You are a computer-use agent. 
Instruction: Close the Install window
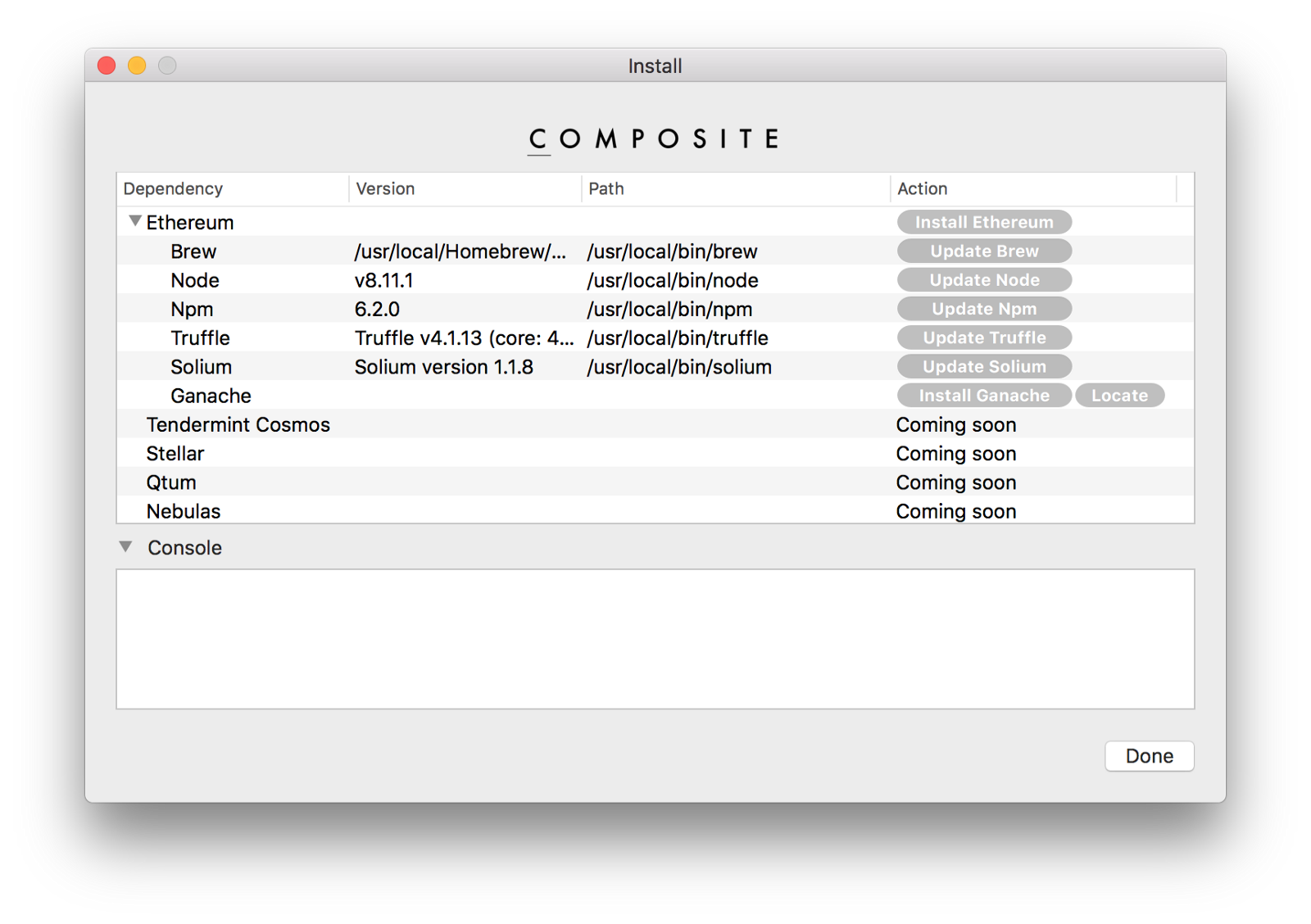[x=107, y=66]
